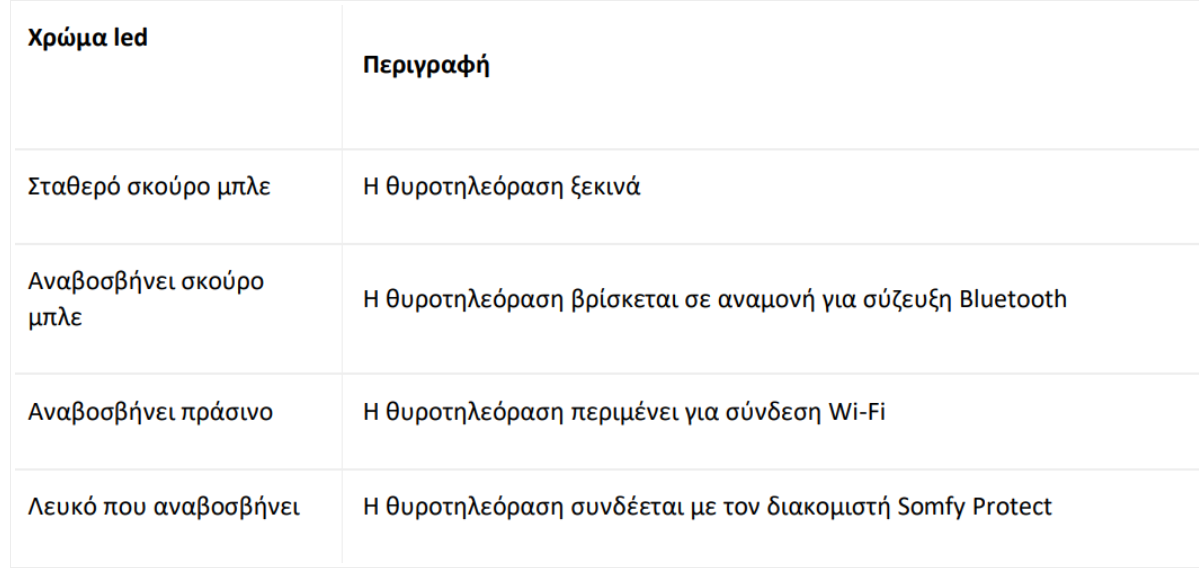The width and height of the screenshot is (1199, 569).
Task: Click the 'Περιγραφή' column header
Action: coord(427,66)
